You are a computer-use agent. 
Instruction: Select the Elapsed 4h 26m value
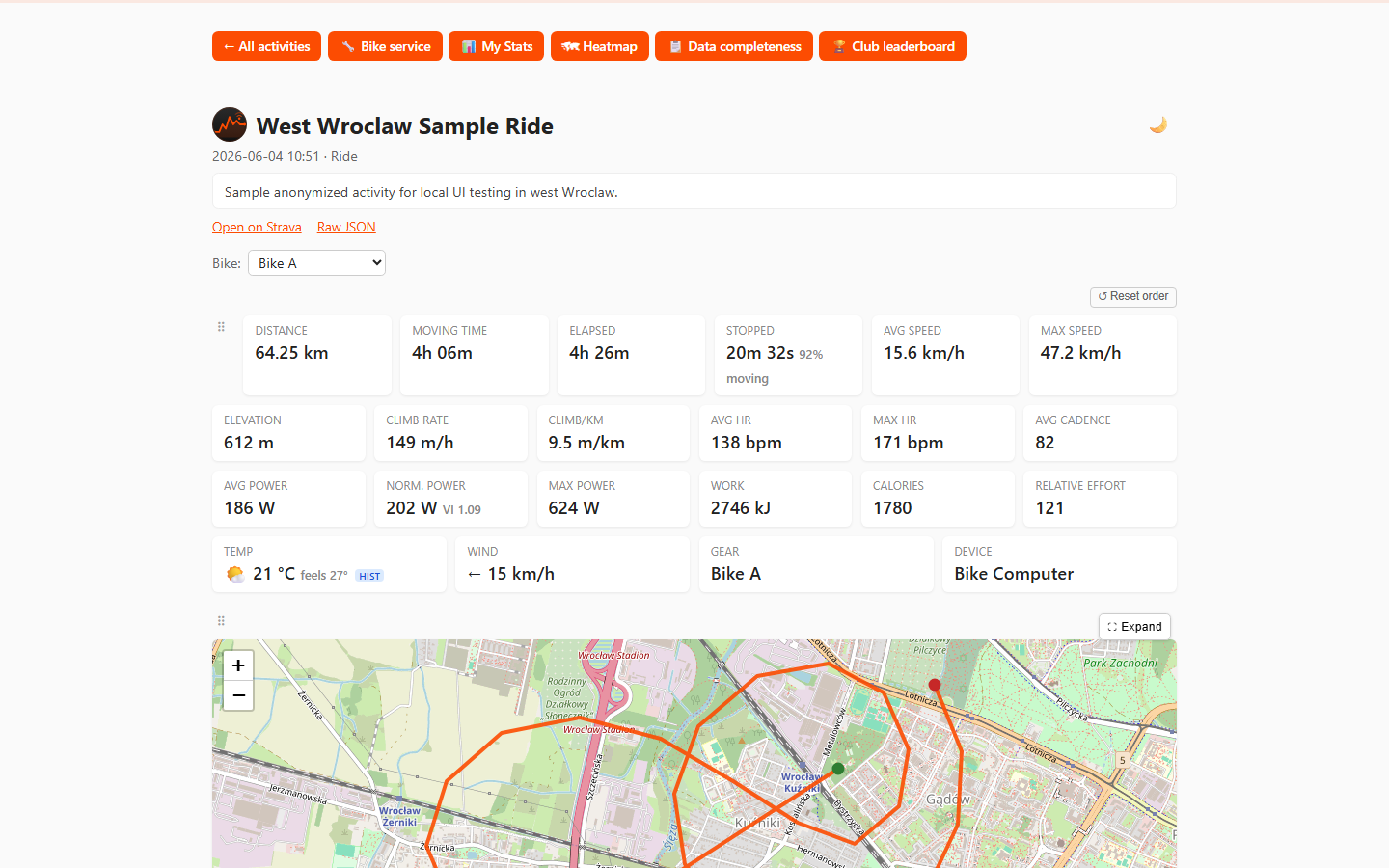[x=599, y=353]
